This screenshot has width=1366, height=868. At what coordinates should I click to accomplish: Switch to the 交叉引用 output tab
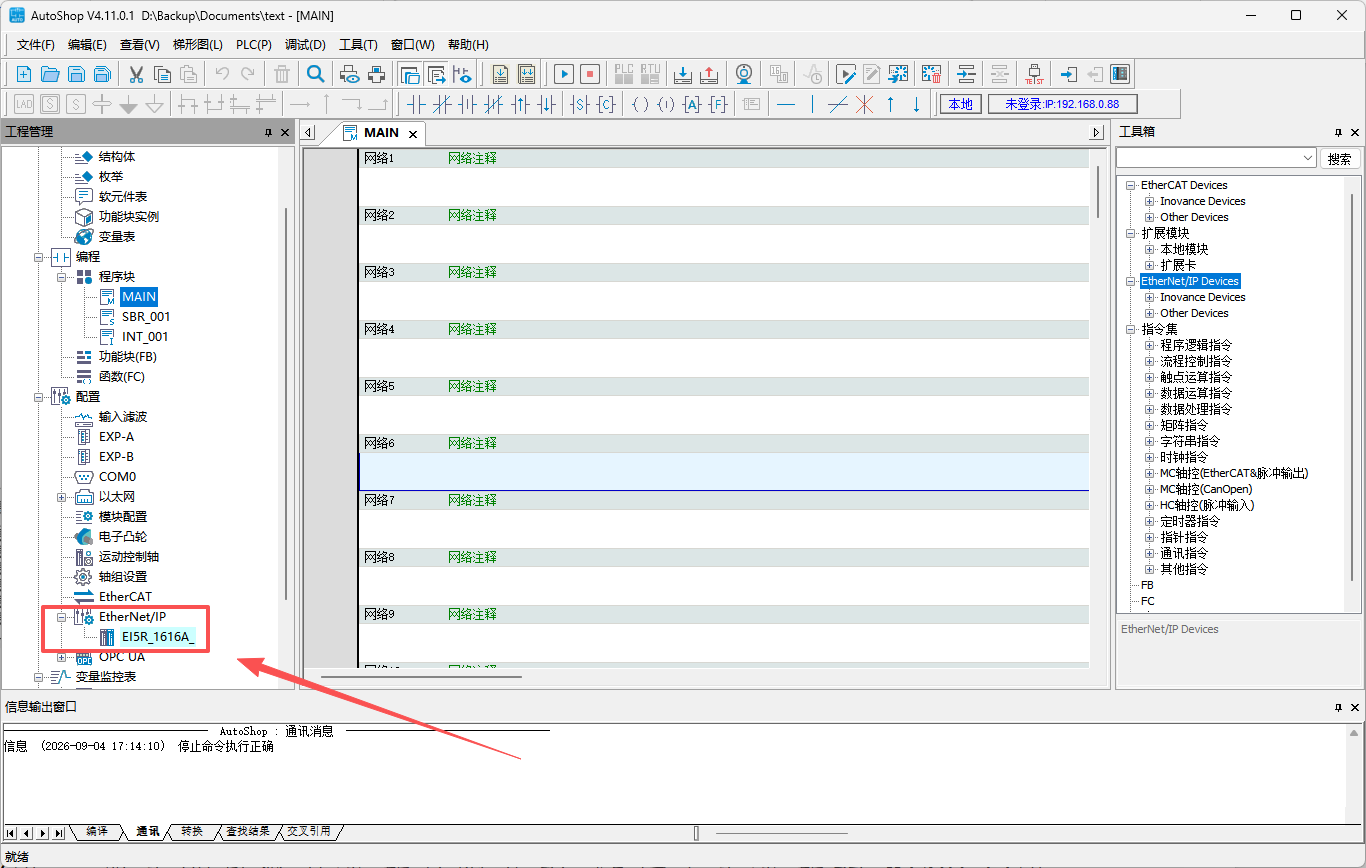click(309, 831)
